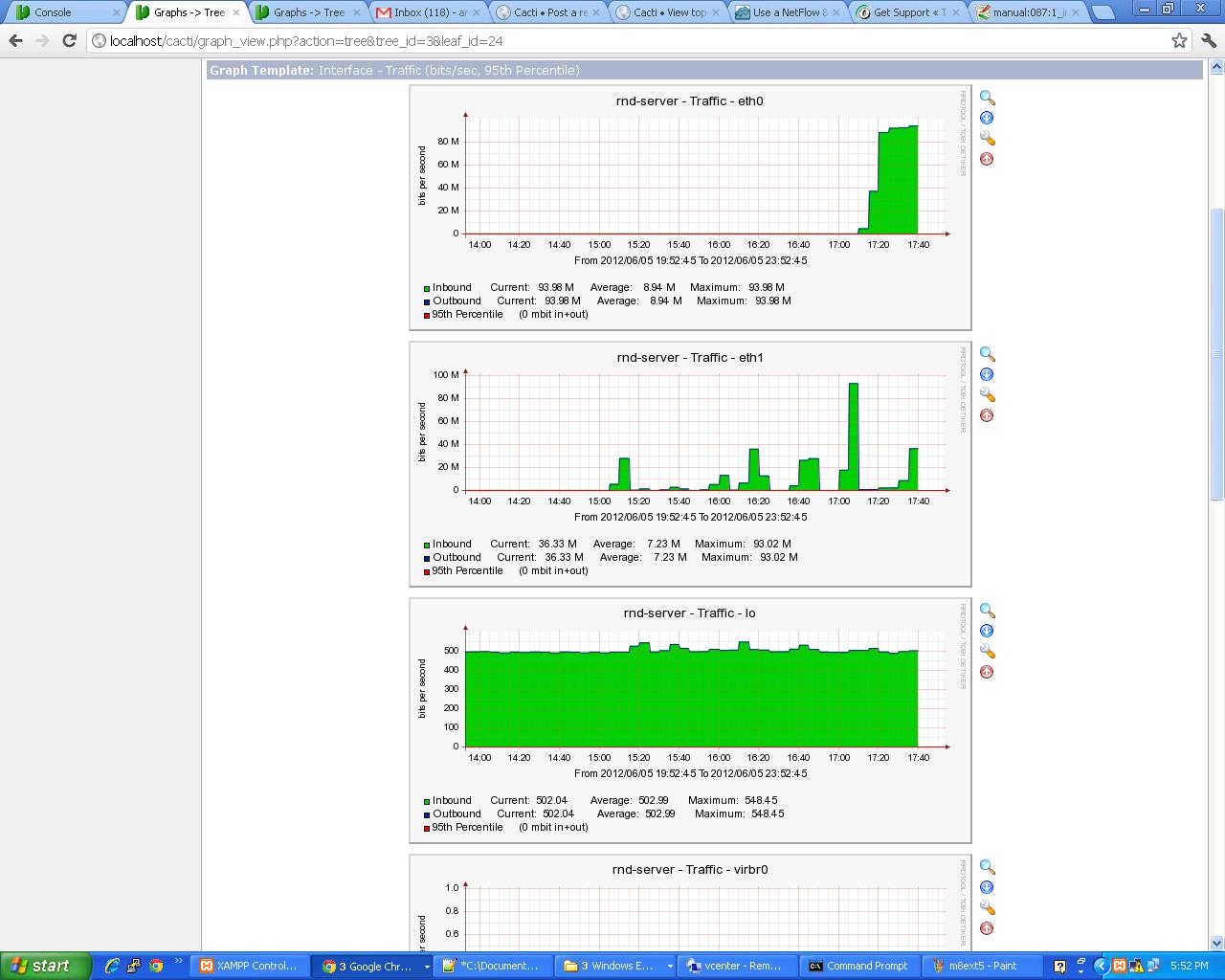1225x980 pixels.
Task: Open Command Prompt from taskbar
Action: point(859,966)
